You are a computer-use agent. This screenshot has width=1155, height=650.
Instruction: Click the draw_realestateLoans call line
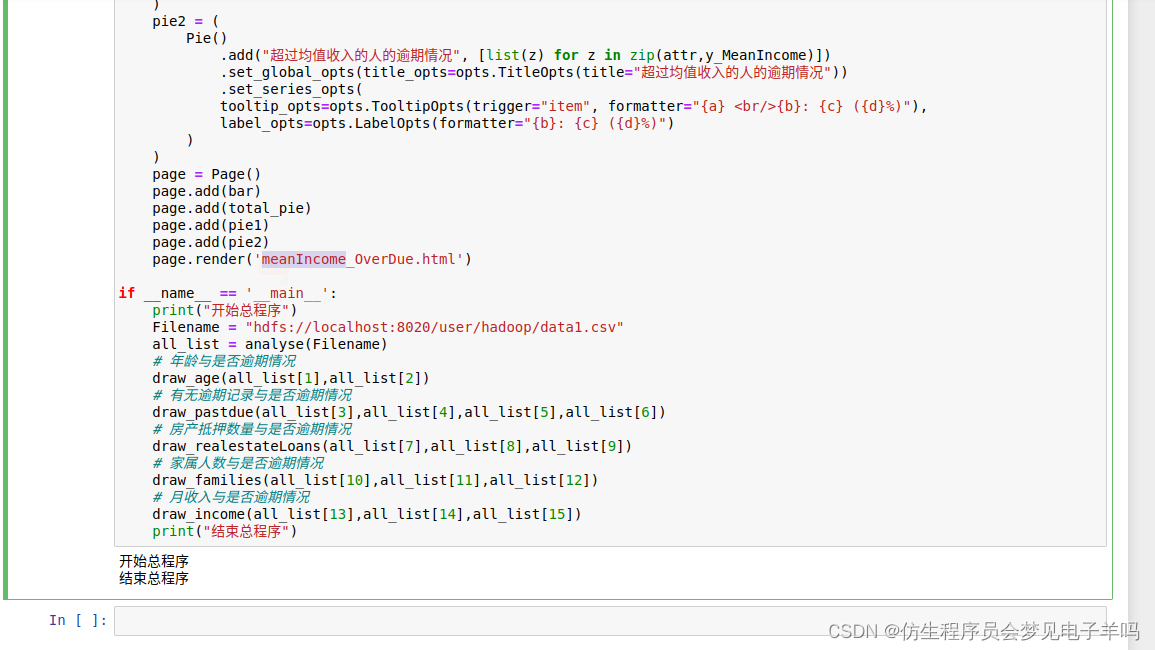tap(392, 446)
